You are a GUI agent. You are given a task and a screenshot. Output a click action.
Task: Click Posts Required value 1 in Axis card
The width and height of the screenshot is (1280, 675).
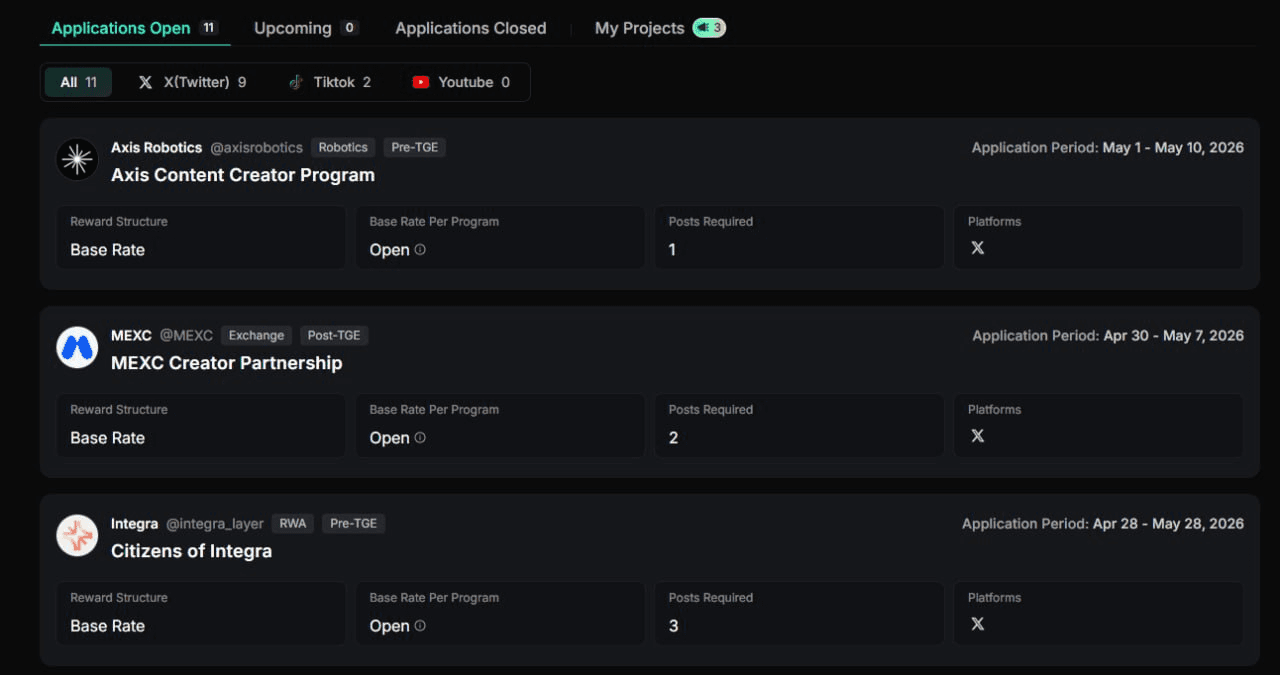click(x=672, y=250)
